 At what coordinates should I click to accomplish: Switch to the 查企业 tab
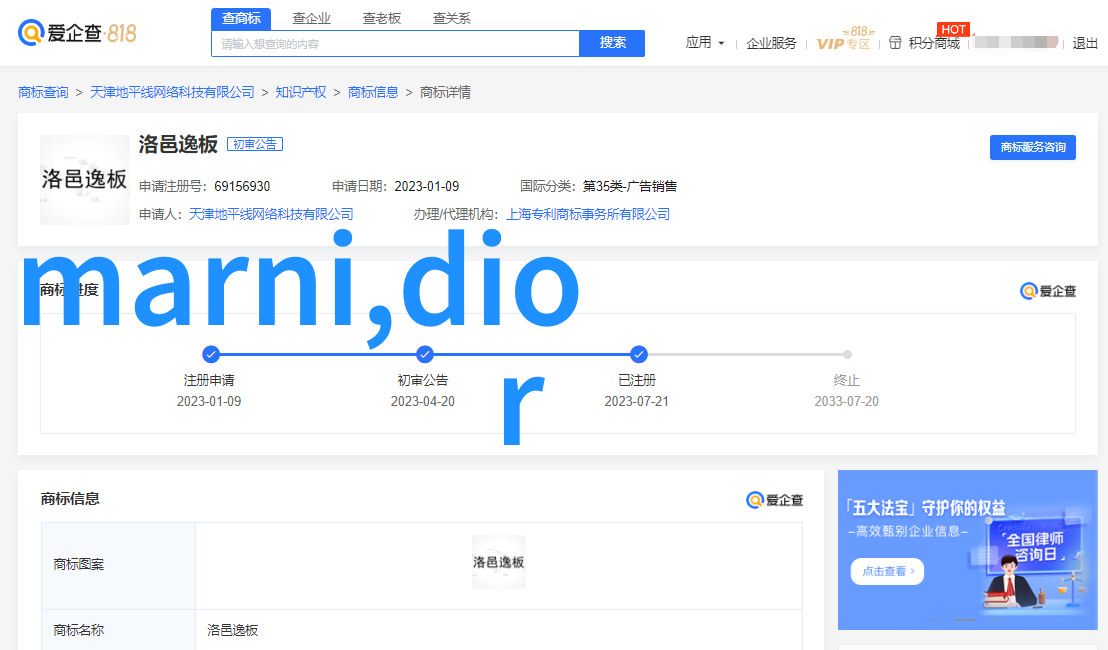(311, 18)
